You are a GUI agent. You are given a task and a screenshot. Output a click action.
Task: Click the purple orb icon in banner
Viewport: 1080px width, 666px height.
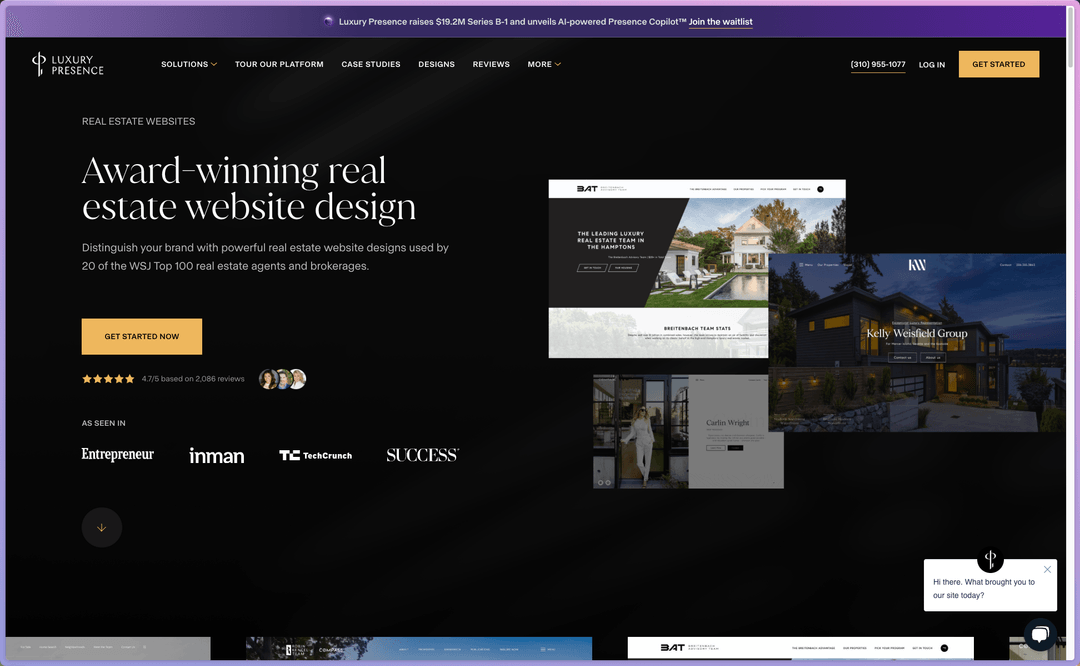coord(329,21)
